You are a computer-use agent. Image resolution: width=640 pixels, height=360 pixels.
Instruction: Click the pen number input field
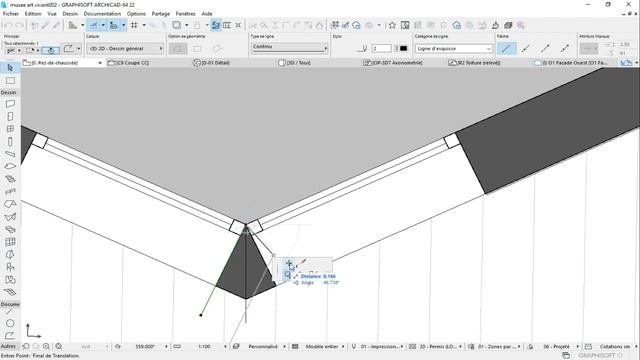[x=382, y=49]
